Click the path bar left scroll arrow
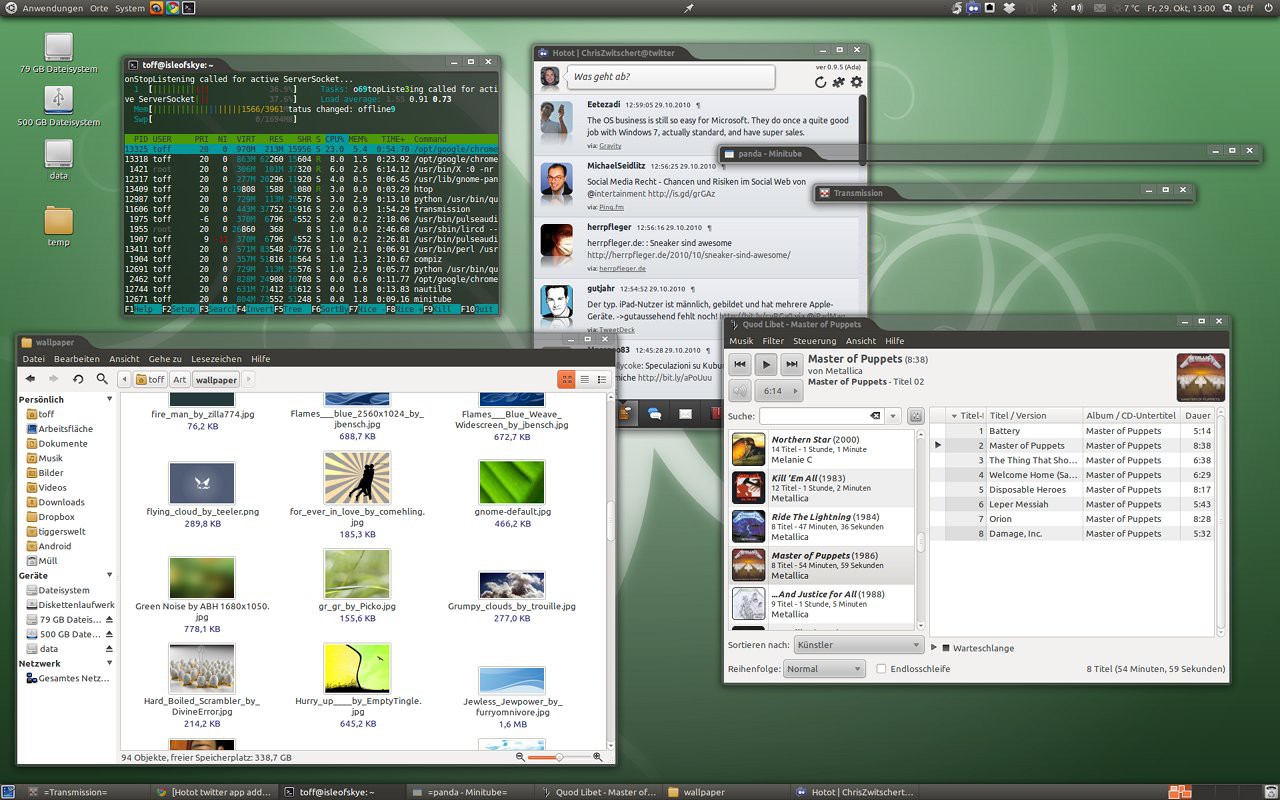Image resolution: width=1280 pixels, height=800 pixels. click(x=124, y=379)
